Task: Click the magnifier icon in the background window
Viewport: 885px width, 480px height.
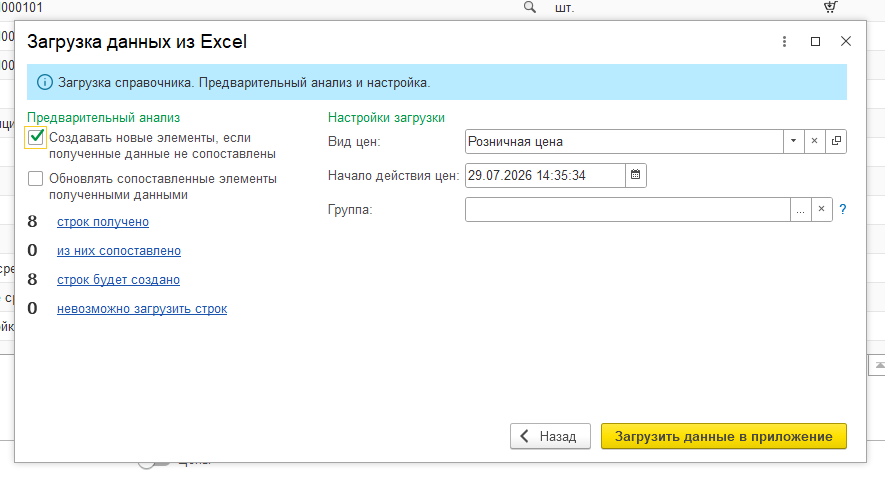Action: point(529,7)
